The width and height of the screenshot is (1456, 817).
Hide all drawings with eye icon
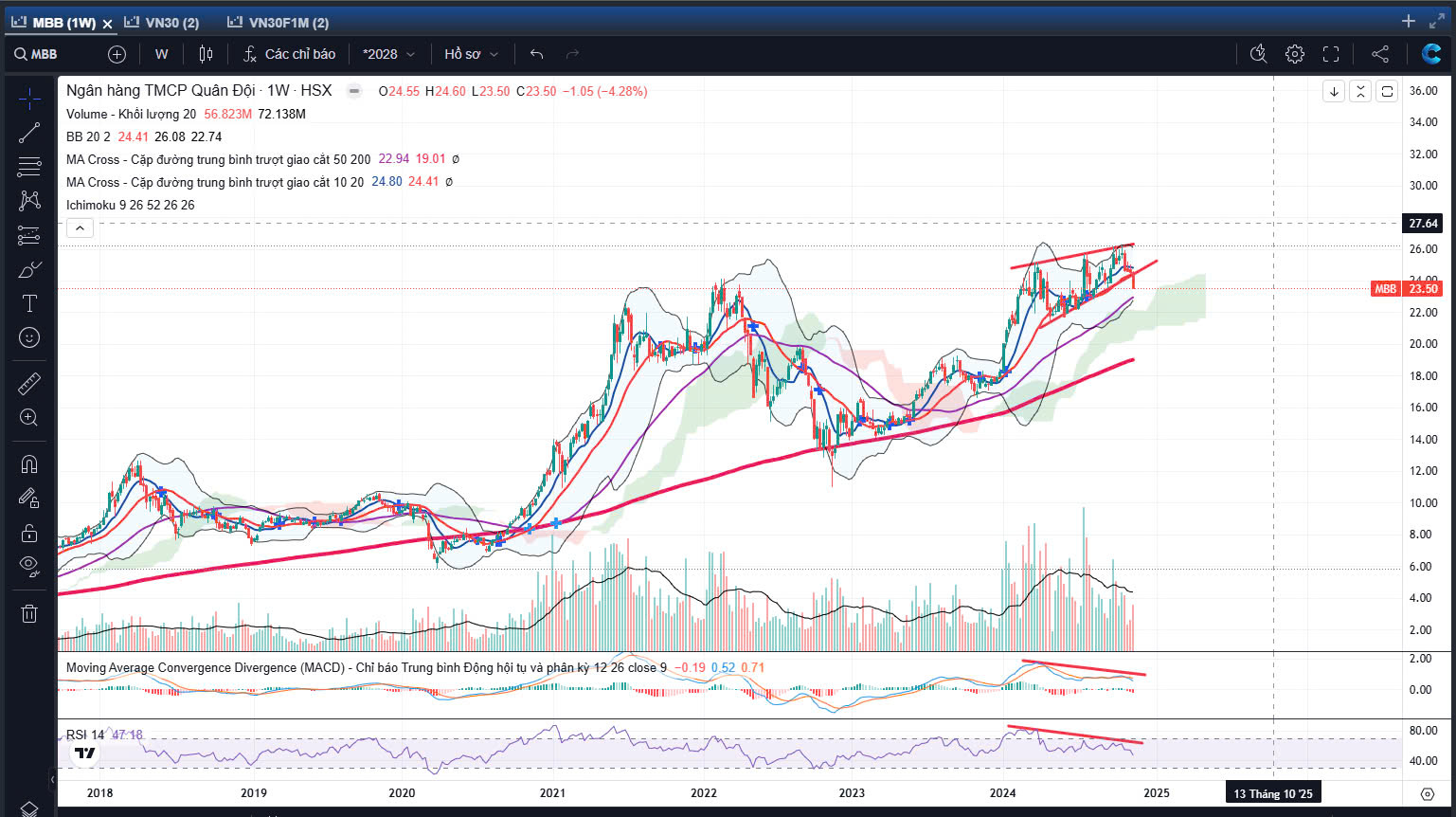[x=29, y=566]
